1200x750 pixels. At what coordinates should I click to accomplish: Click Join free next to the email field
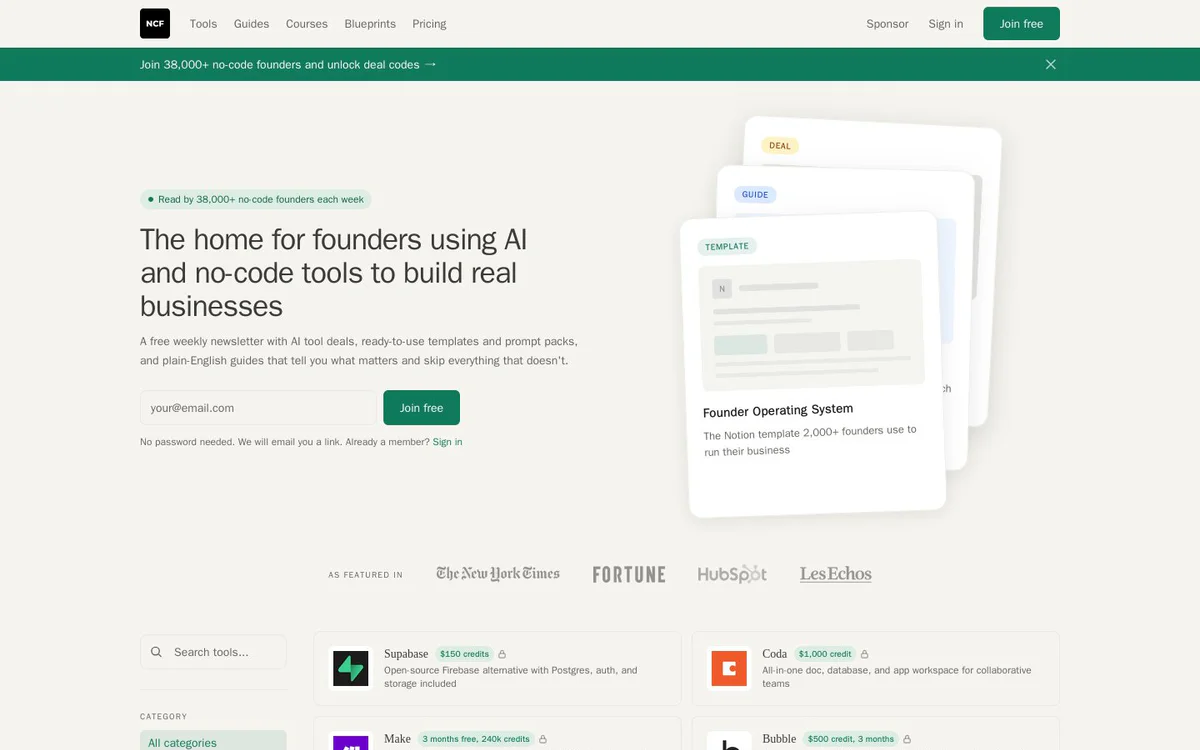(421, 408)
